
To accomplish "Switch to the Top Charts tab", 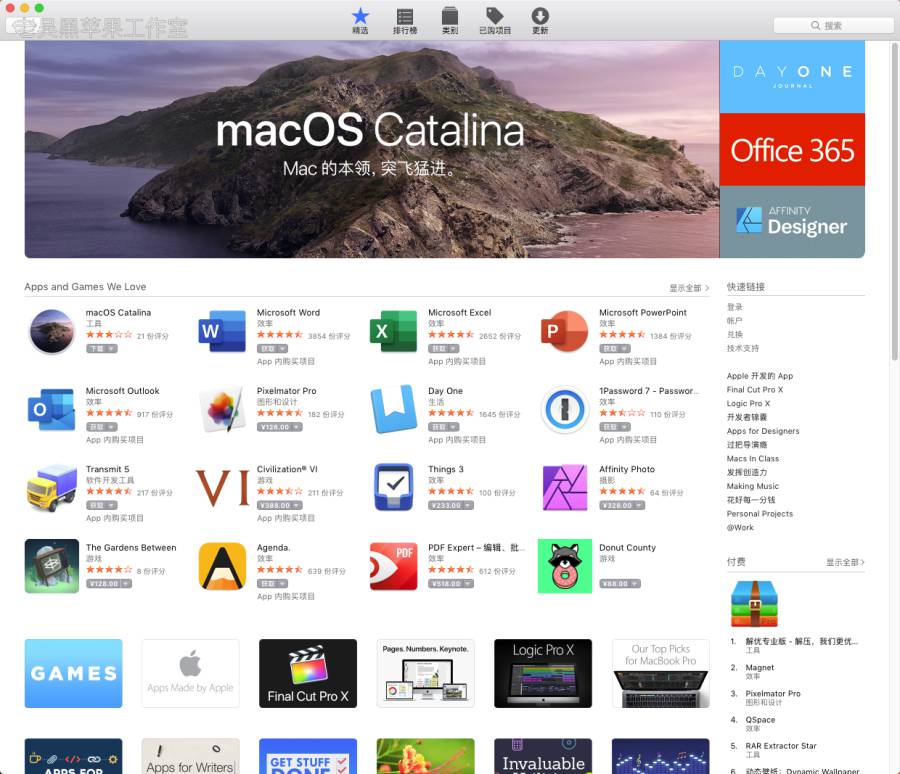I will [x=405, y=21].
